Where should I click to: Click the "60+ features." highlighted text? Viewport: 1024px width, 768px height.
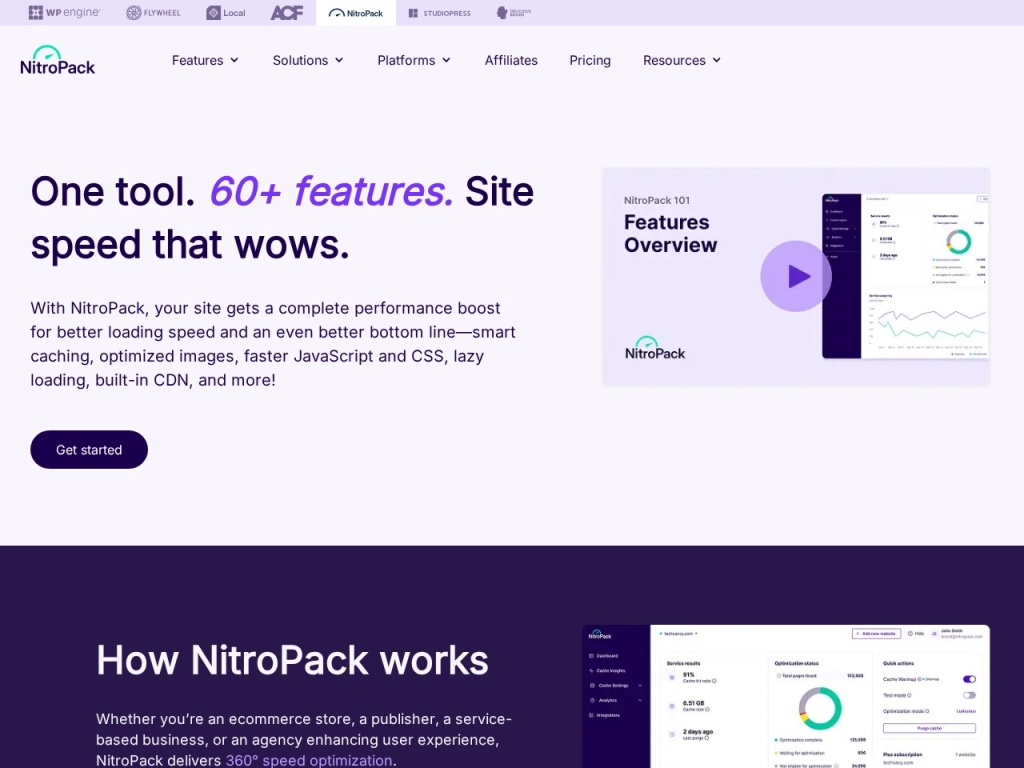pos(331,191)
